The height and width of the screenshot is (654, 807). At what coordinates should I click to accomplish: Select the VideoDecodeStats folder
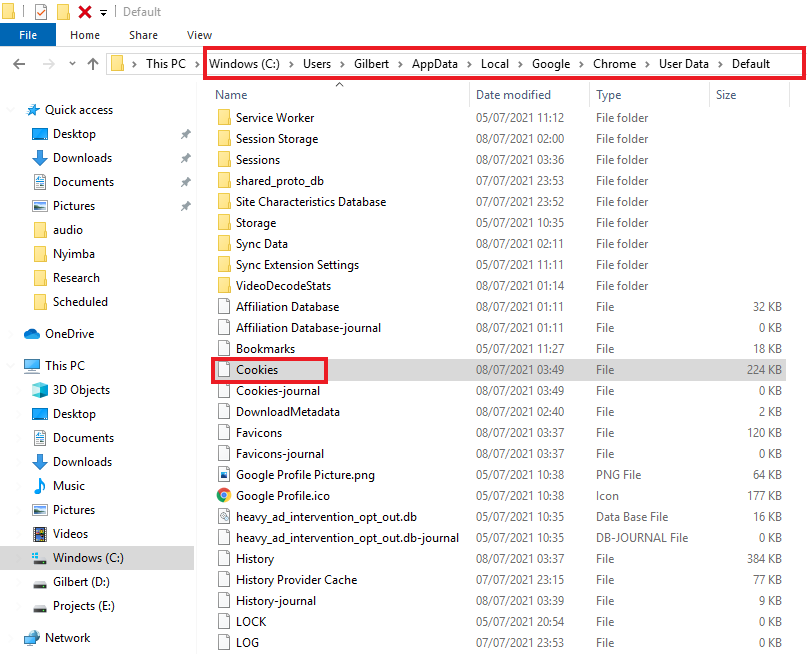click(283, 286)
